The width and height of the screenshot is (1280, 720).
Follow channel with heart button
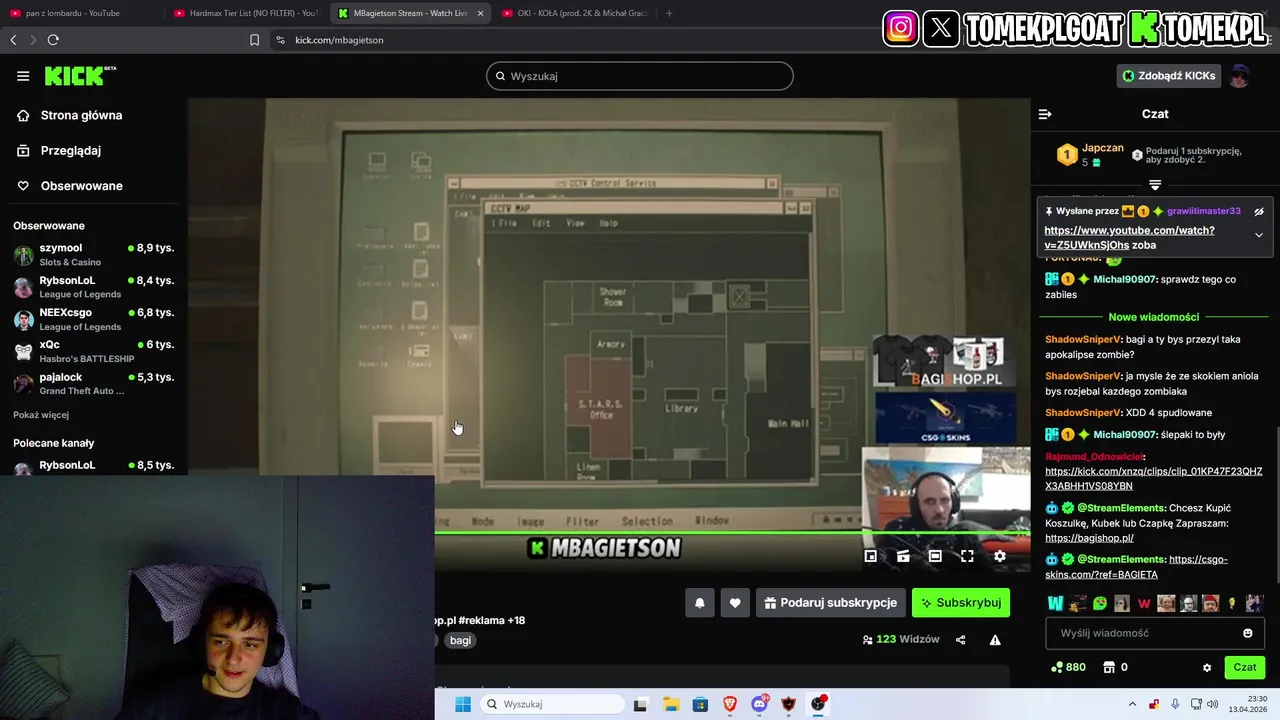735,603
